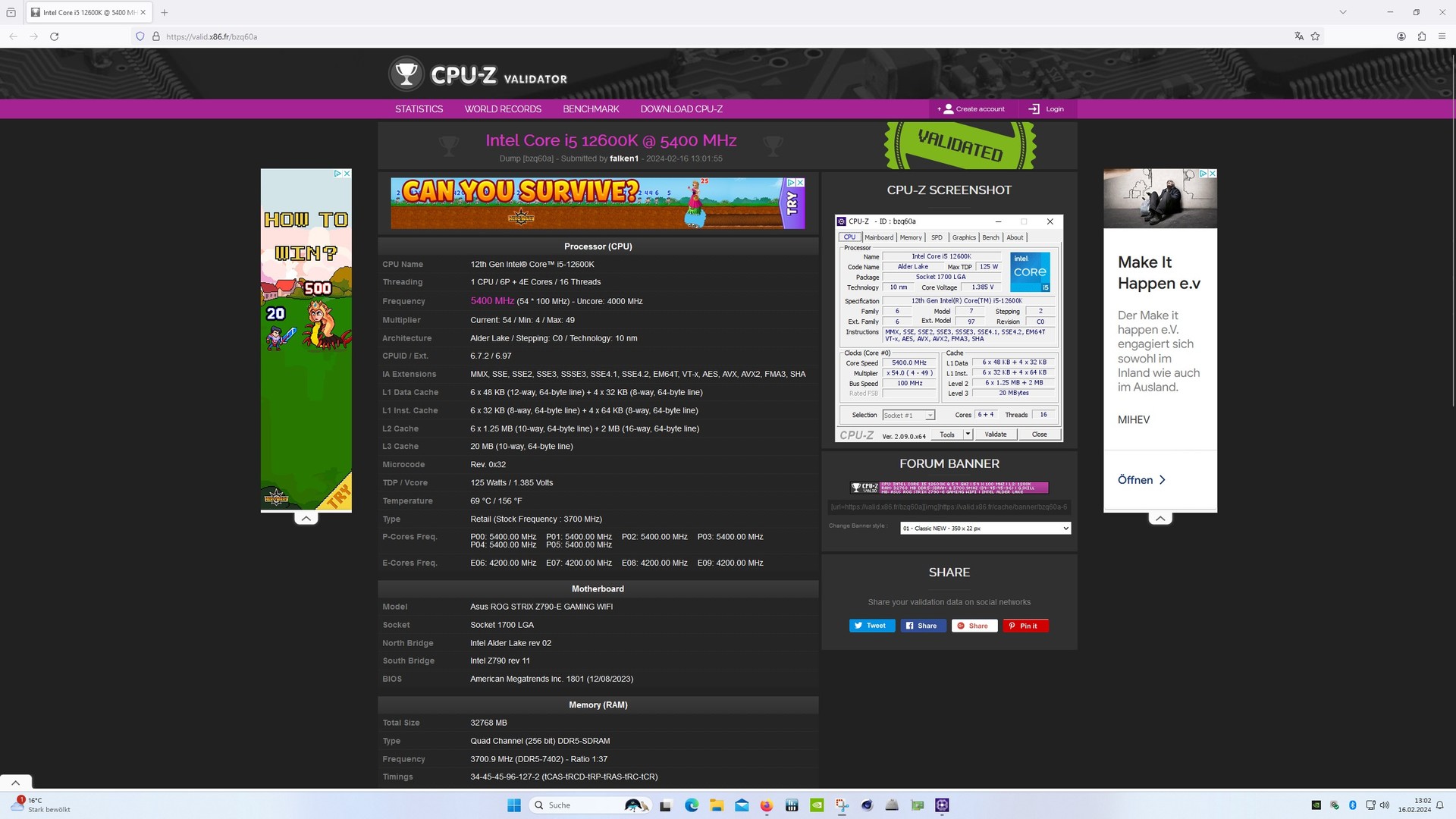This screenshot has width=1456, height=819.
Task: Click the CPU-Z screenshot thumbnail image
Action: (x=949, y=328)
